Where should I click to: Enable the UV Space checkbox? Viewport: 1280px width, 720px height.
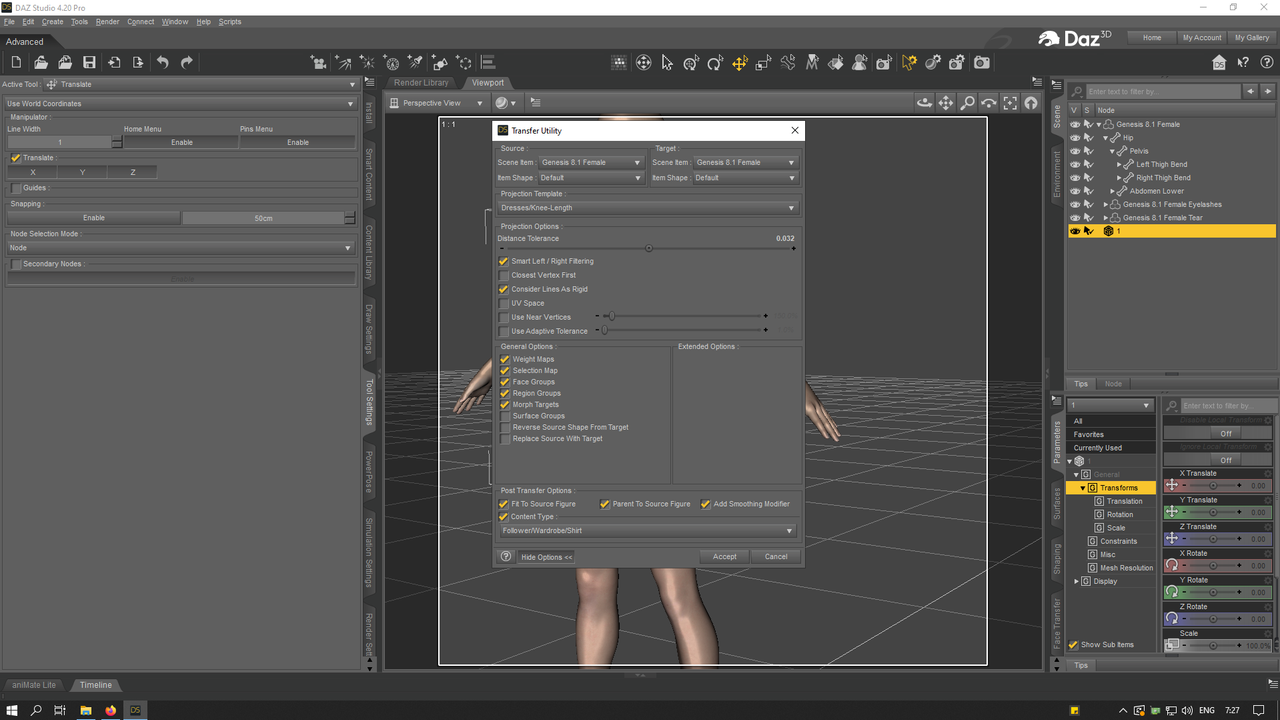point(504,303)
